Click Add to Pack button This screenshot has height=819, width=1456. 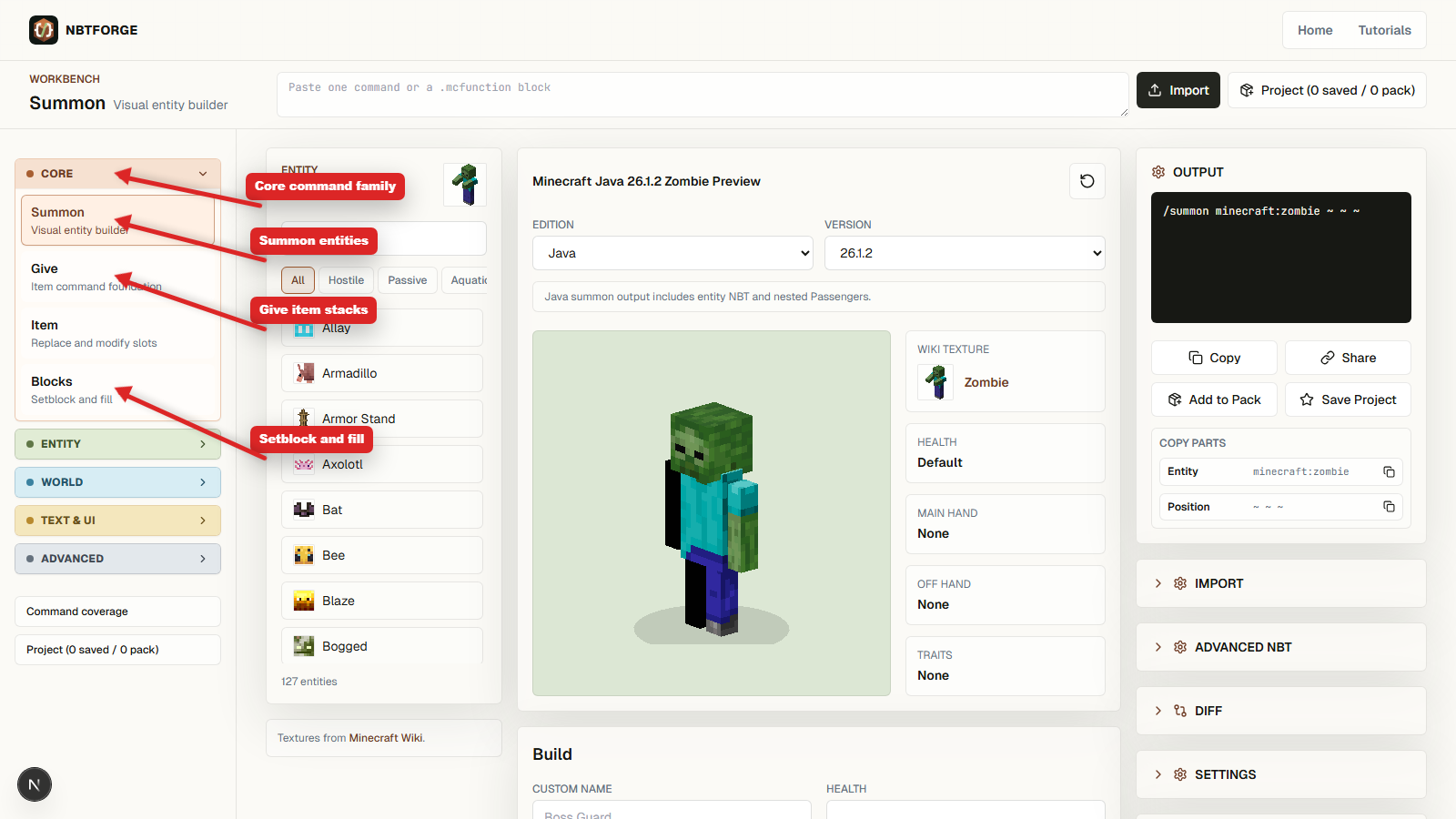coord(1214,399)
